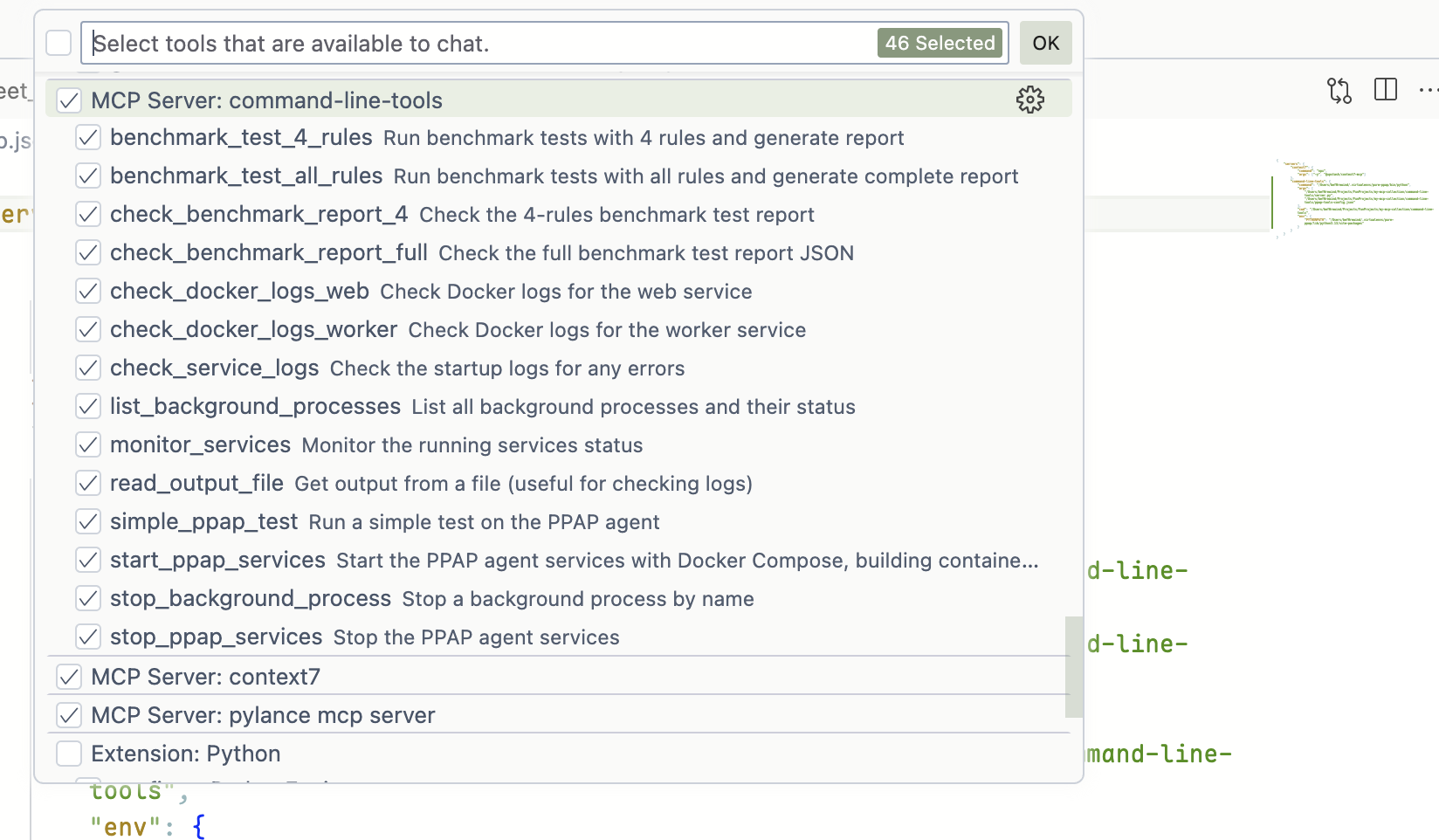Click the "env" key in the editor
The image size is (1439, 840).
(x=126, y=826)
